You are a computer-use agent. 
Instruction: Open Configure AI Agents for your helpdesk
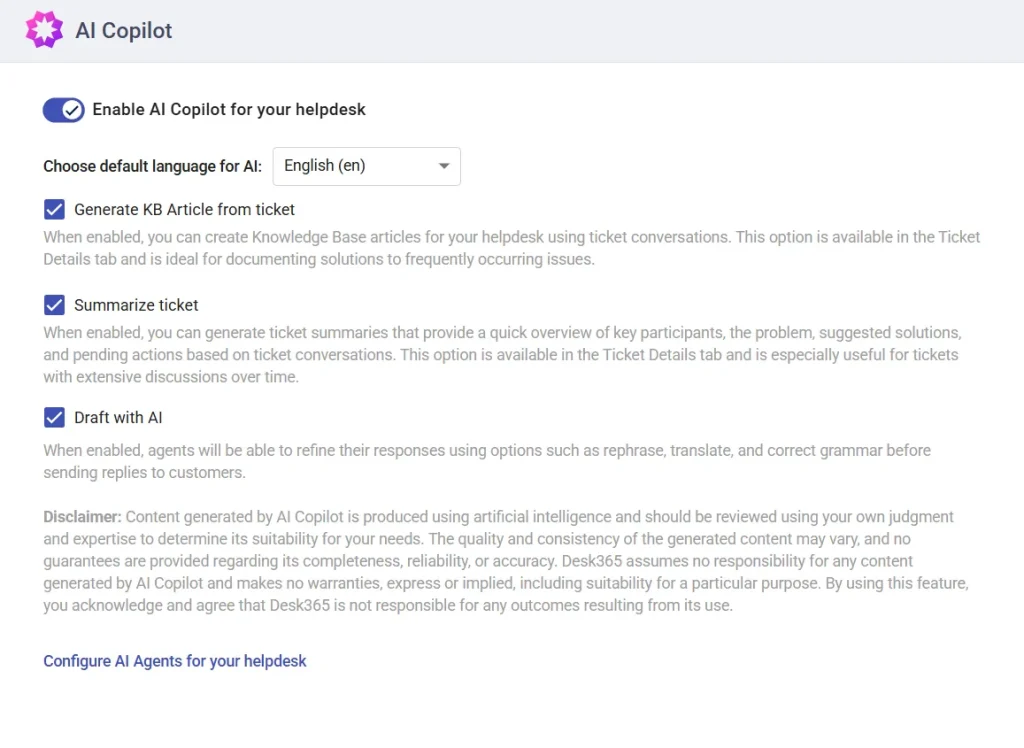tap(174, 661)
